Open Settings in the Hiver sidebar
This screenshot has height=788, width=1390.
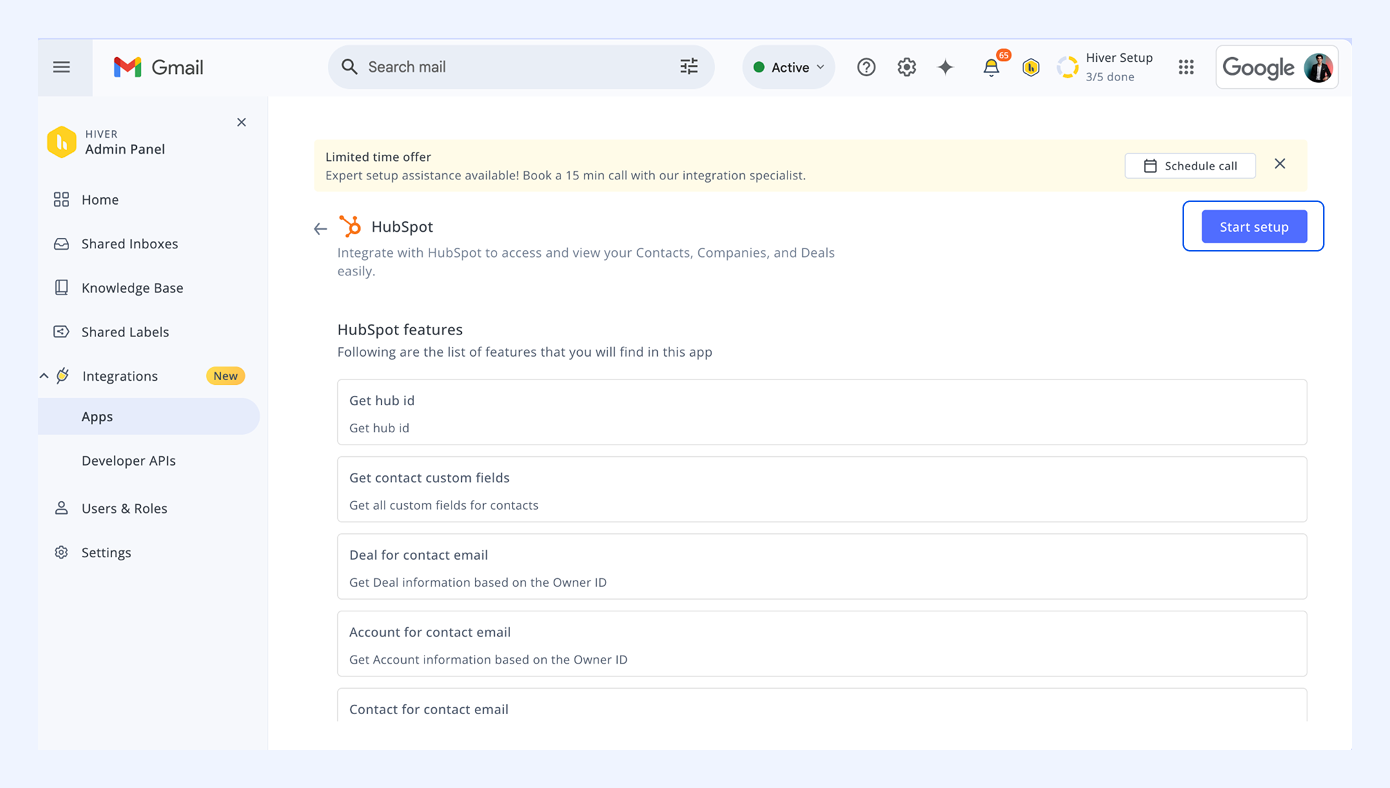[x=106, y=552]
